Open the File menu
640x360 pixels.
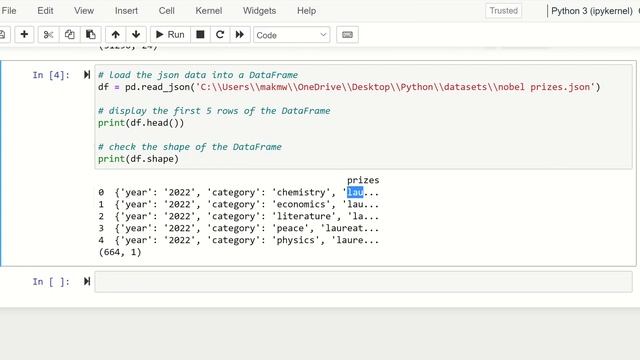point(9,11)
